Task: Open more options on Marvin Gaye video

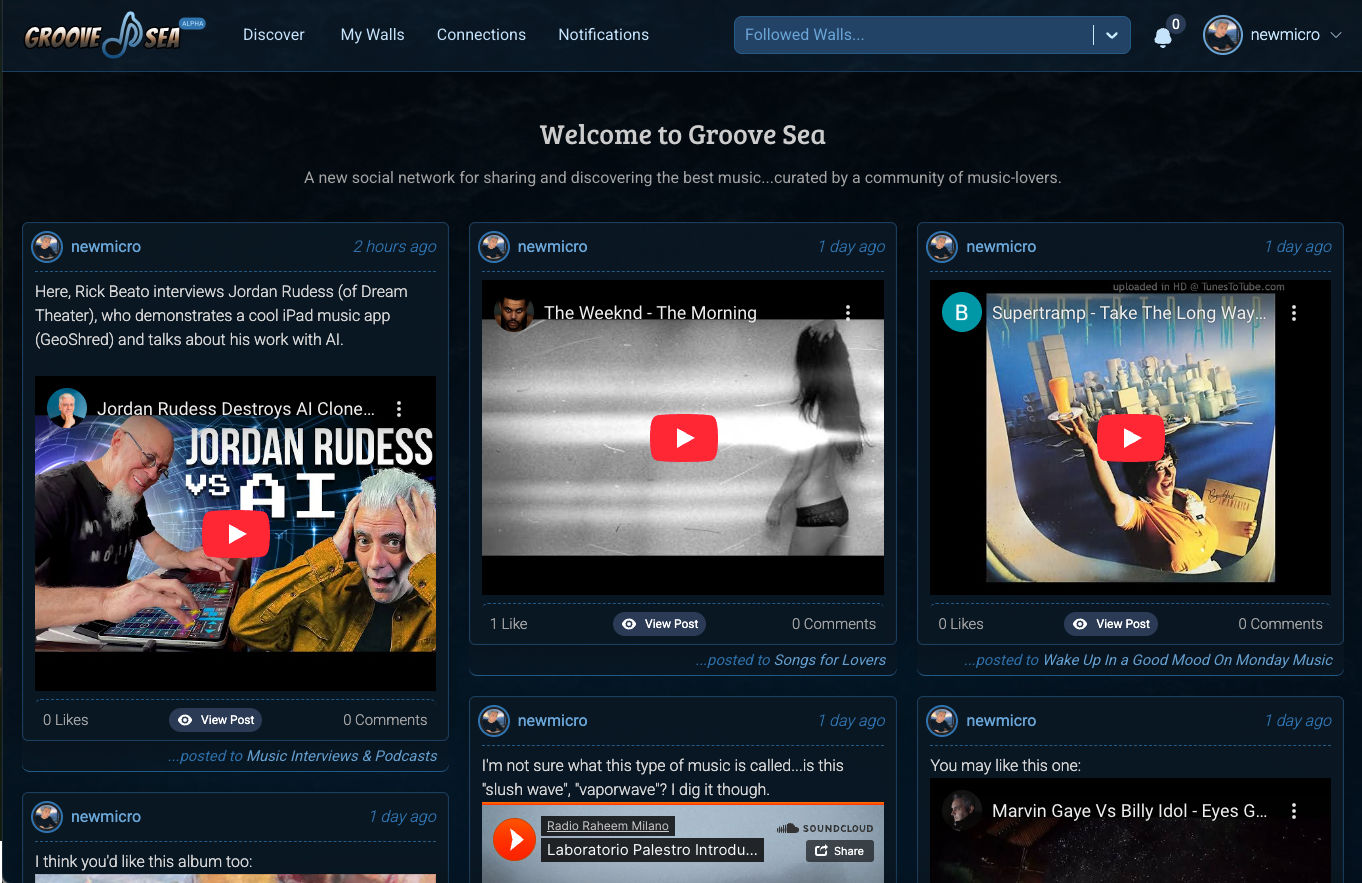Action: pyautogui.click(x=1294, y=811)
